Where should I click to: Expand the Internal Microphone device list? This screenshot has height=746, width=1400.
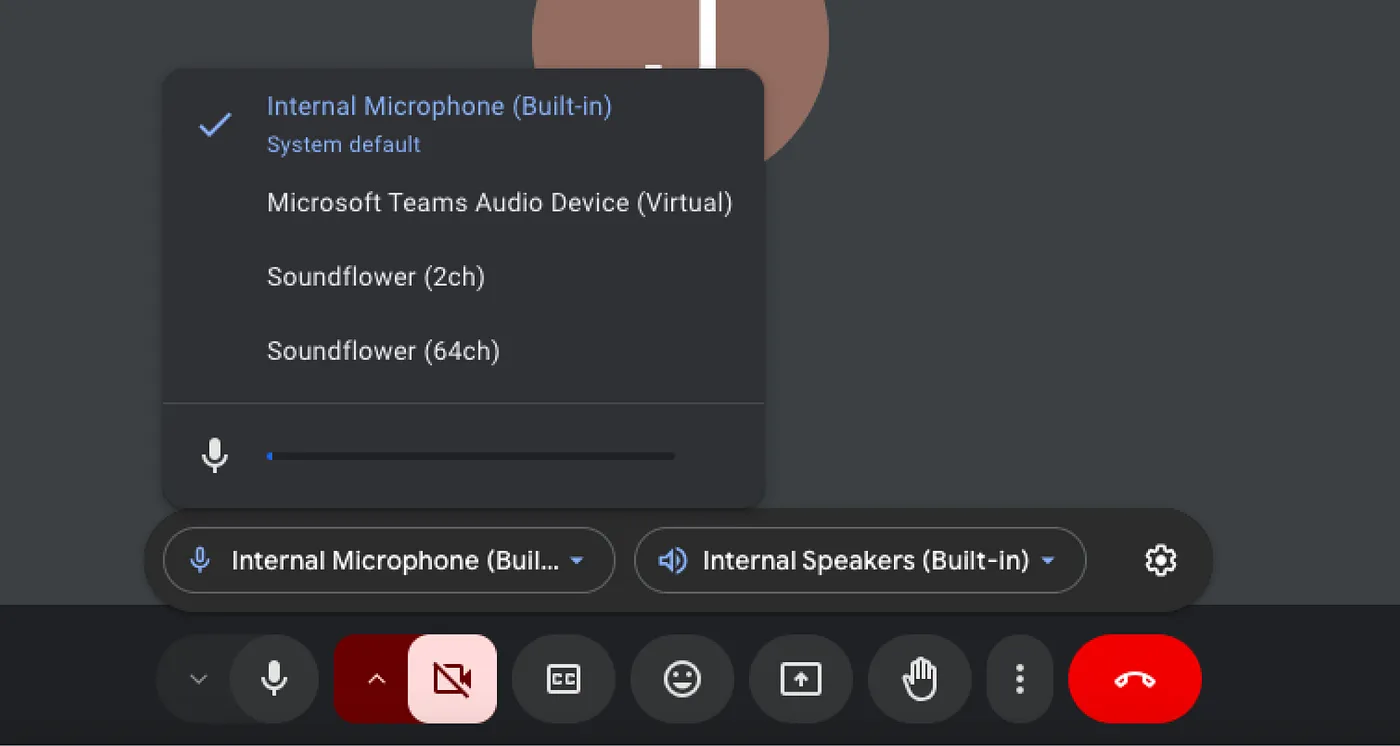coord(387,560)
